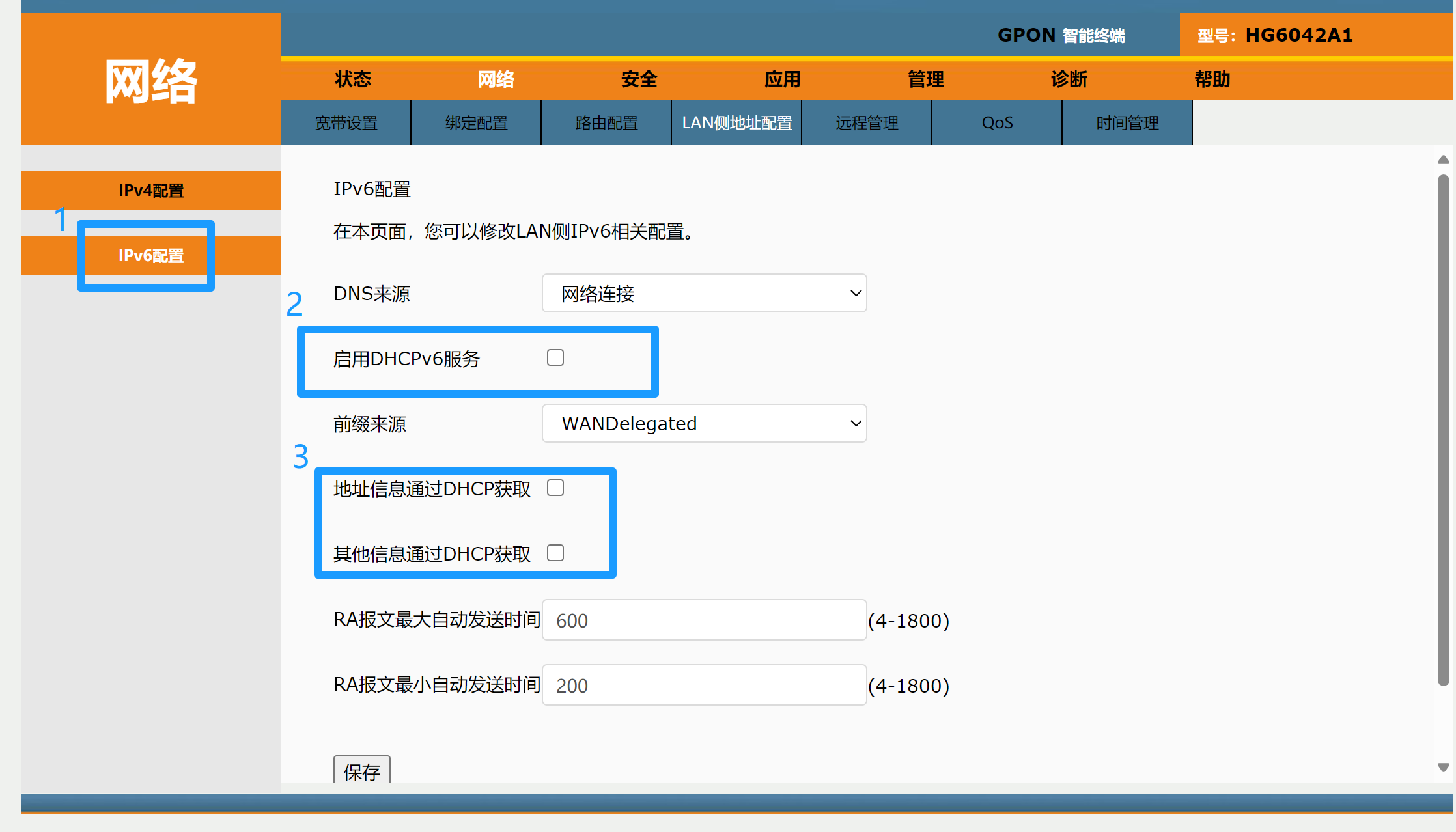1456x832 pixels.
Task: Click the (4-1800) range hint beside 200
Action: click(909, 686)
